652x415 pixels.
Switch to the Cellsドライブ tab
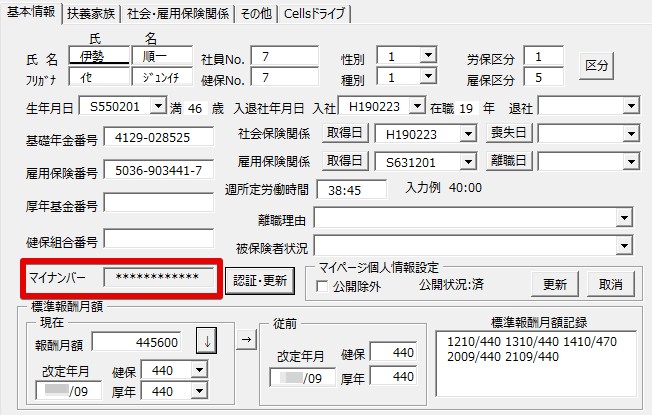coord(314,13)
